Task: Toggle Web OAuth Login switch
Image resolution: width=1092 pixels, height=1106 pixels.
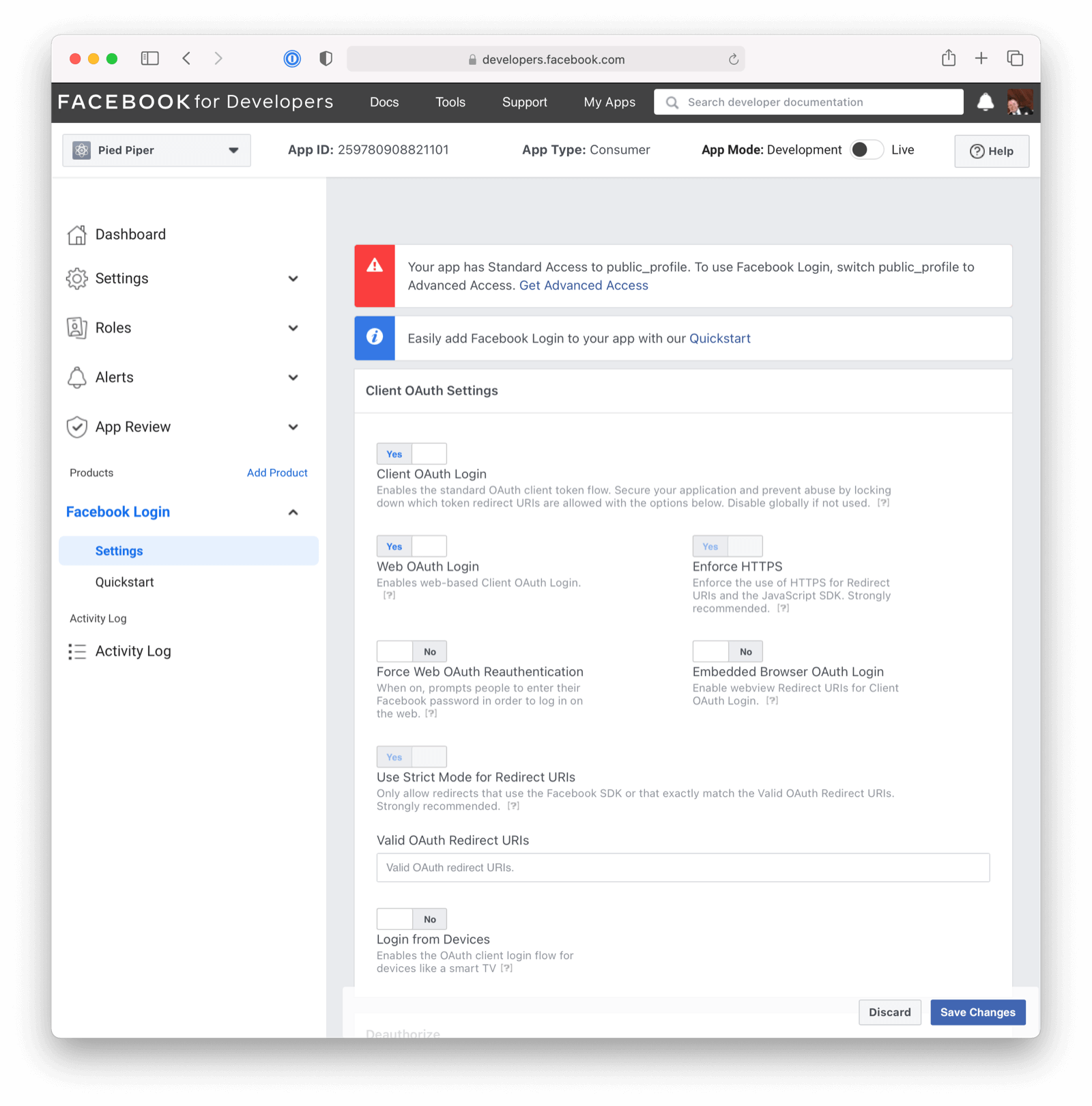Action: 412,546
